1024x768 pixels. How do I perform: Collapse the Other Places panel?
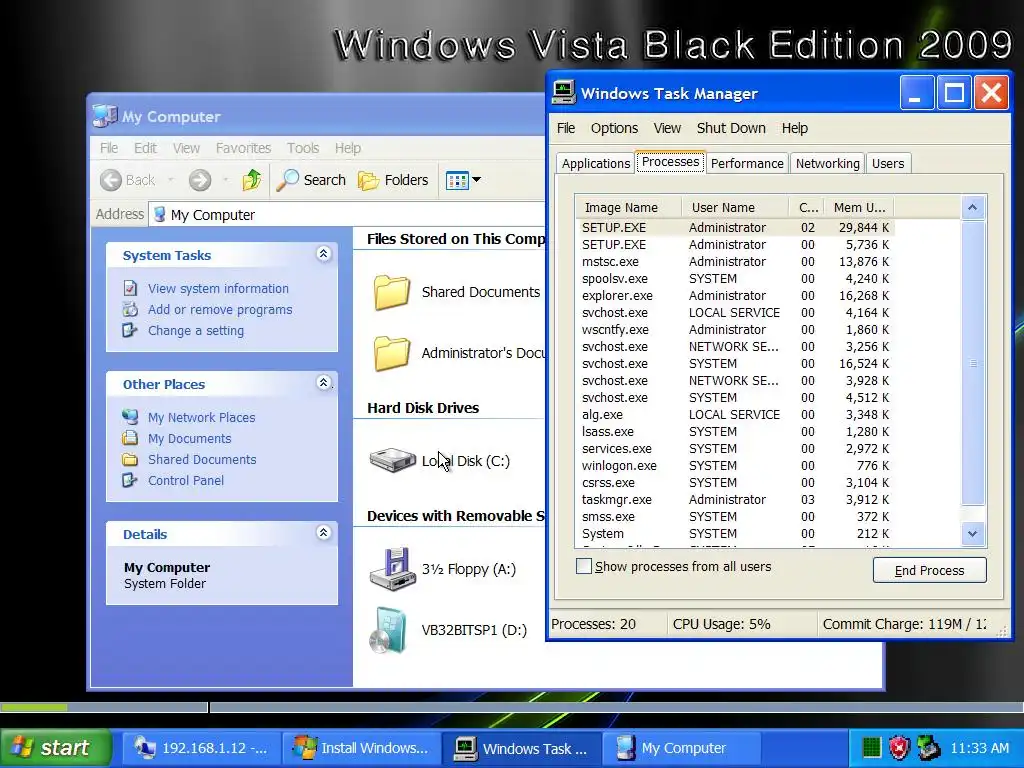(323, 383)
